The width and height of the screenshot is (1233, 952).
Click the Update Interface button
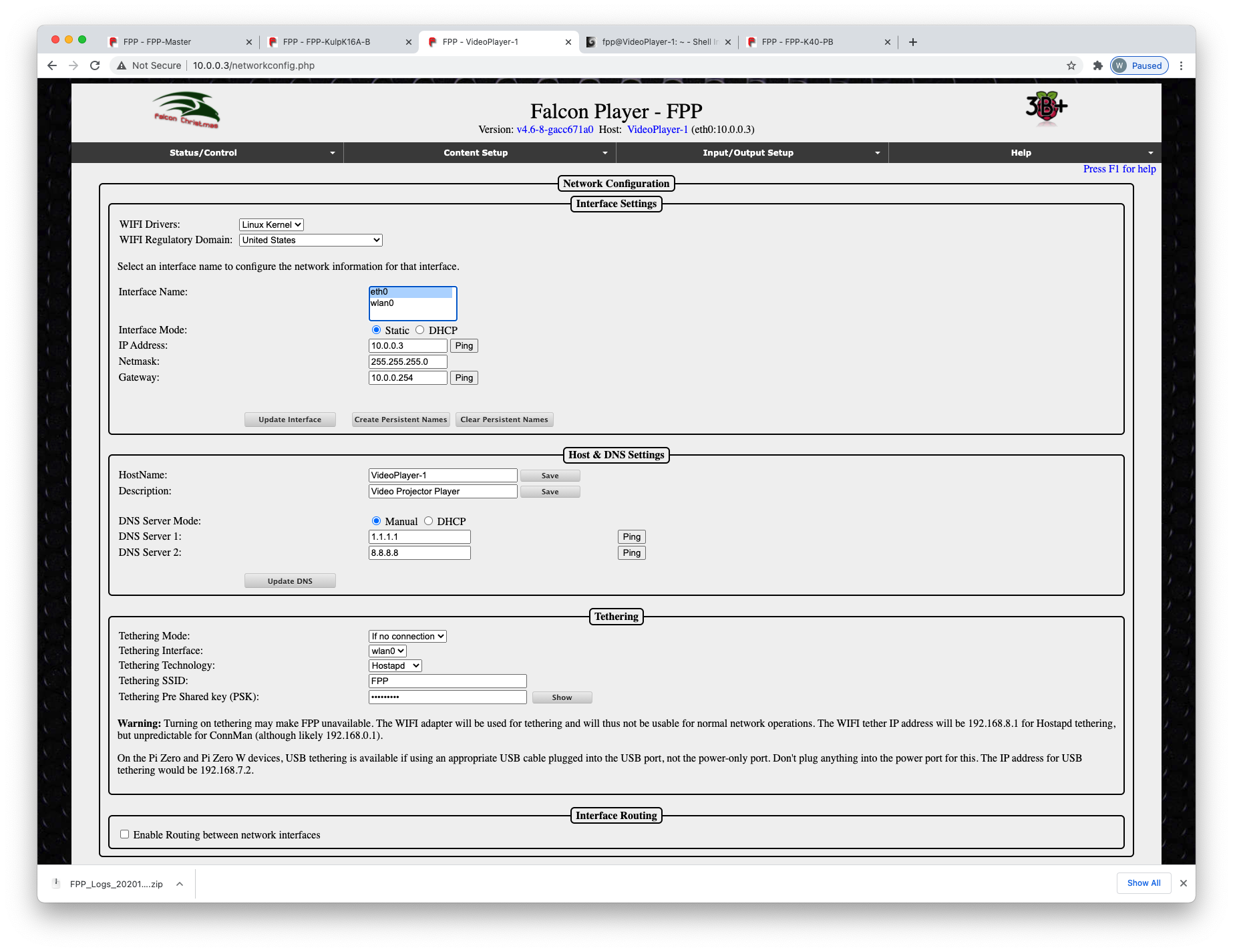[289, 419]
